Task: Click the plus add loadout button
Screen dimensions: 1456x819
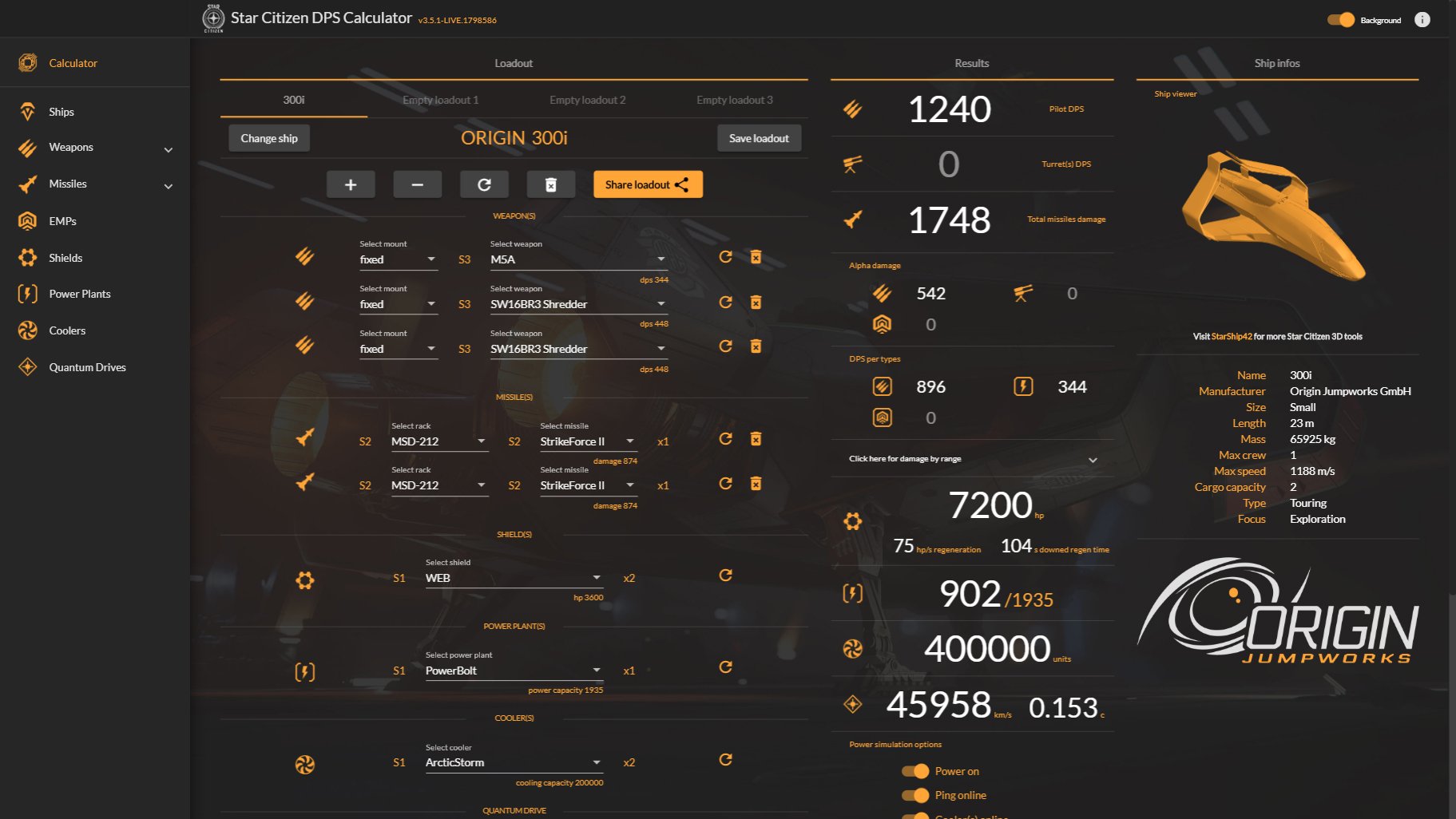Action: coord(351,184)
